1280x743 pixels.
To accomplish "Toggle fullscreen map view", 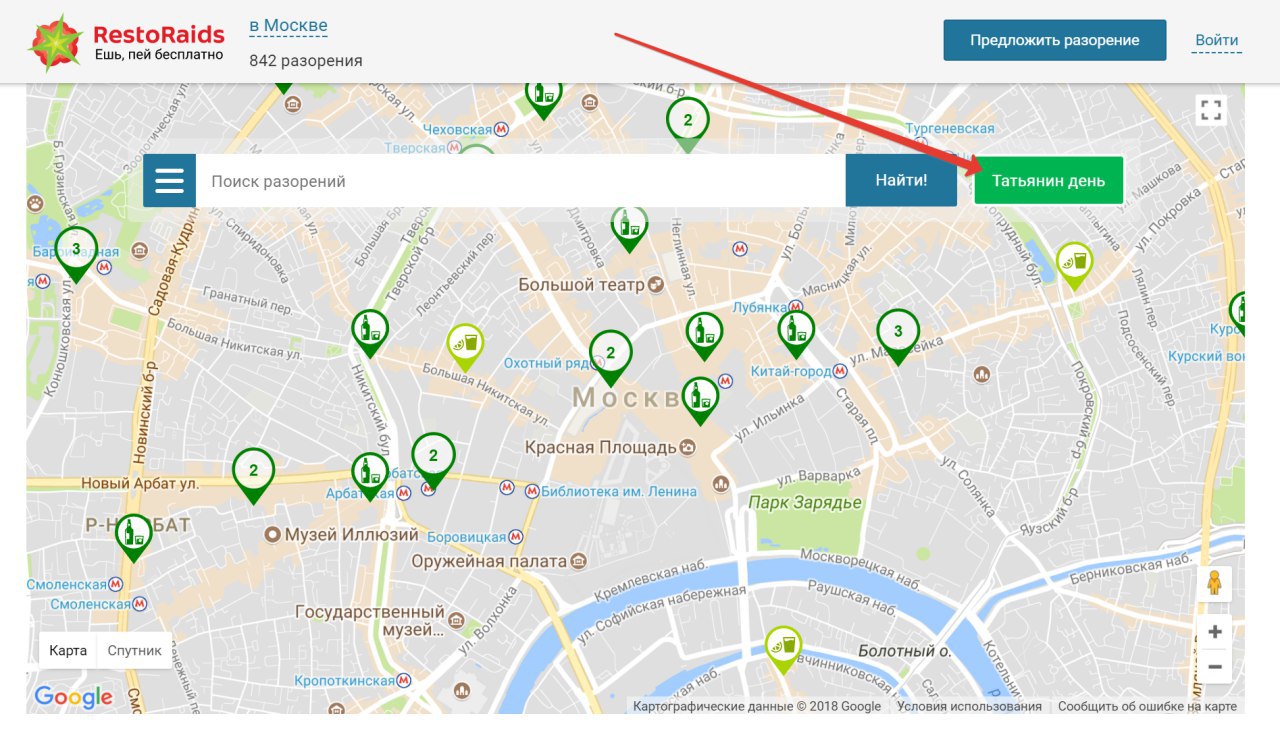I will [x=1211, y=110].
